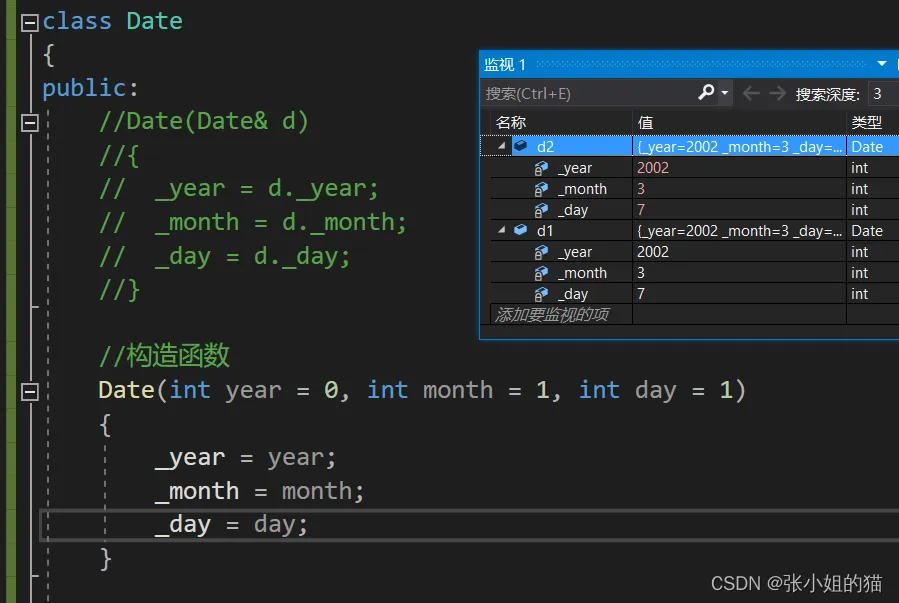The image size is (899, 603).
Task: Click the 'public:' access specifier line
Action: click(x=91, y=88)
